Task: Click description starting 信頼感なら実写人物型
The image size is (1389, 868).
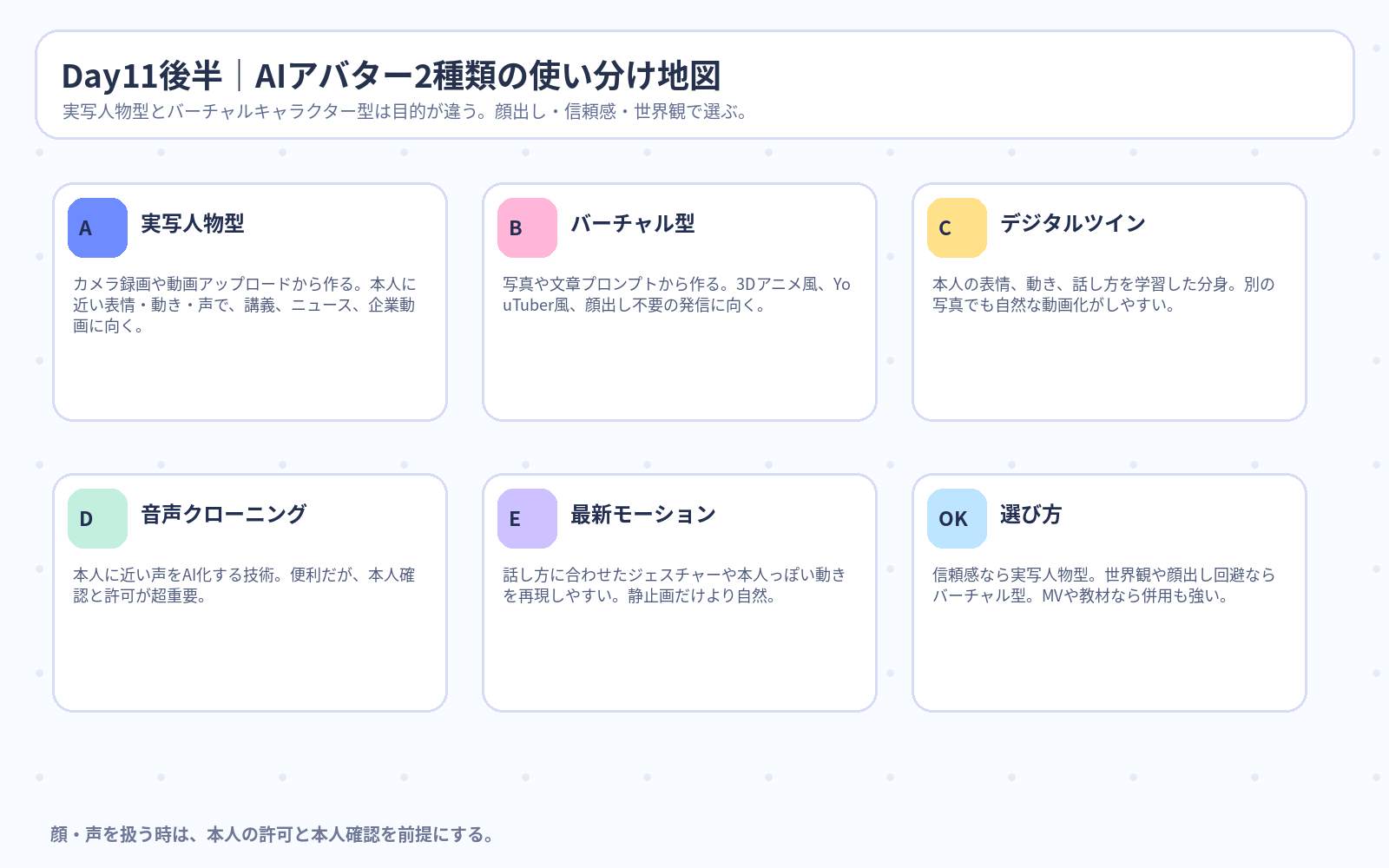Action: point(1103,585)
